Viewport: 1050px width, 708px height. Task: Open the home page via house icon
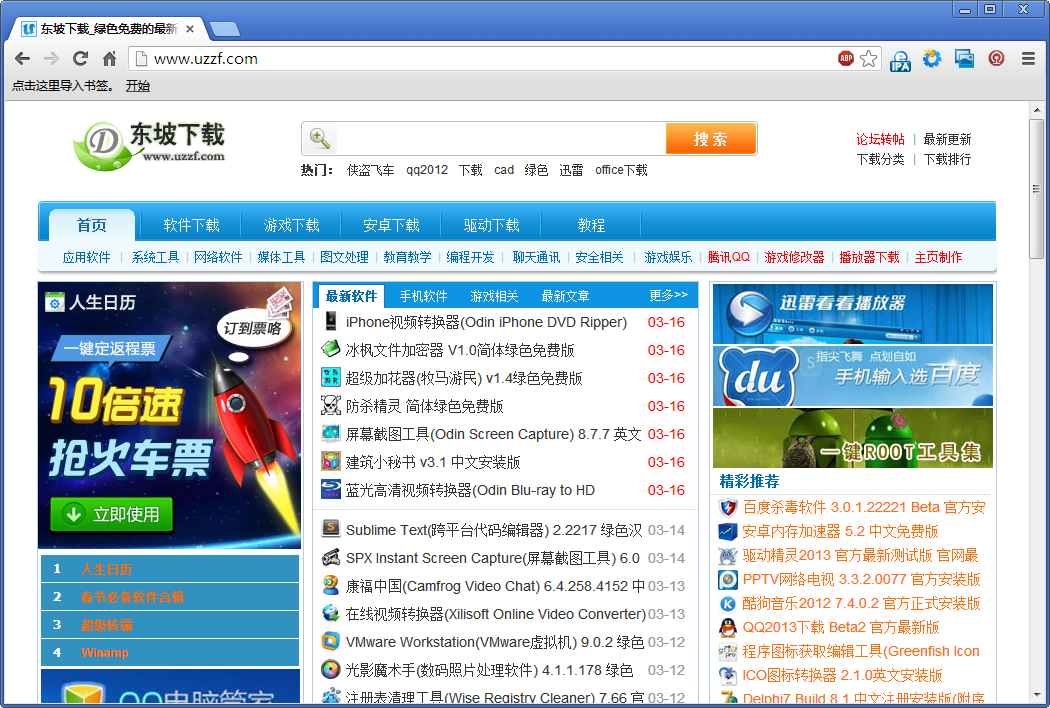[x=109, y=59]
